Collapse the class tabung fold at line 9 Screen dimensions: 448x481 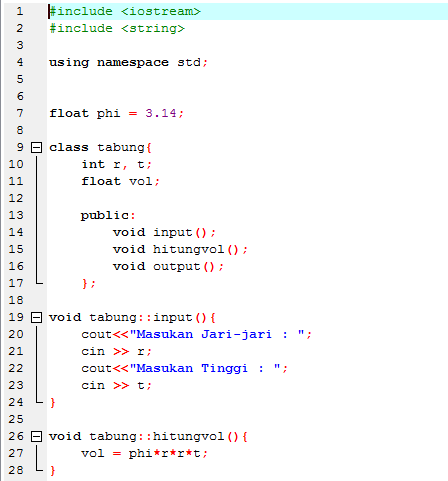(x=36, y=147)
